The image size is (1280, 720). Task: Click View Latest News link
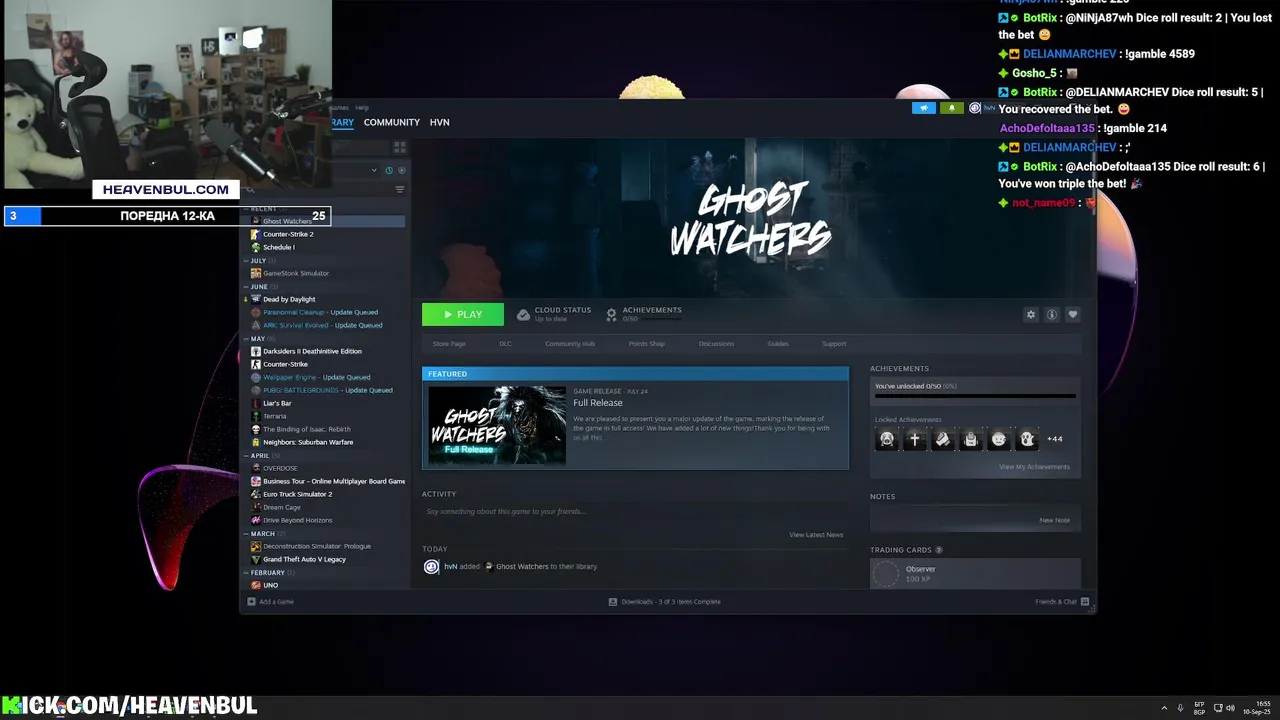[x=816, y=535]
